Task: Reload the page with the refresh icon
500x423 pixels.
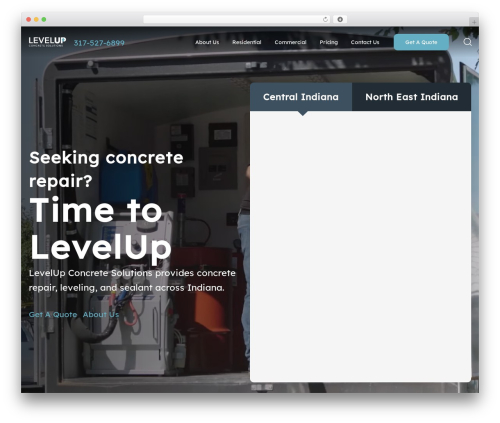Action: click(325, 19)
